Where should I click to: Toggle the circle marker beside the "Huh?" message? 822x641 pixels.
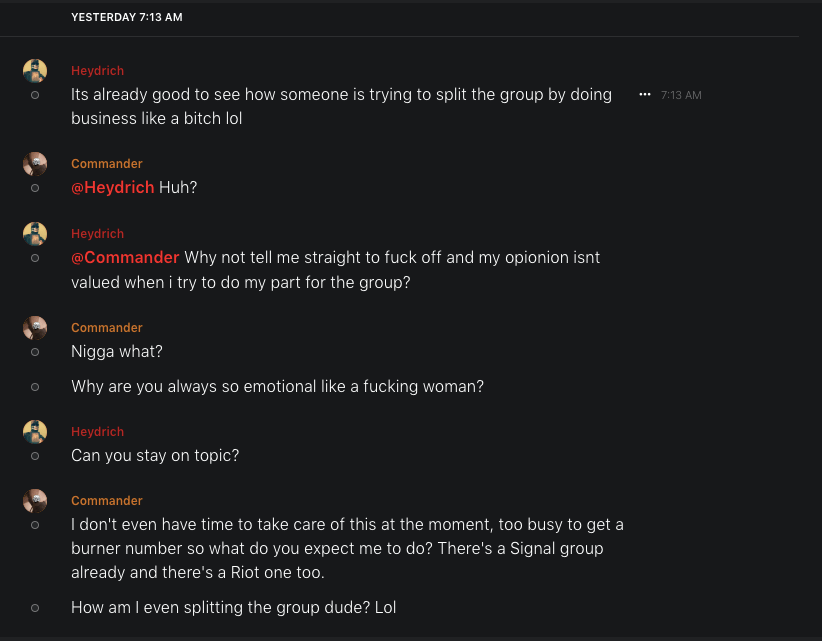35,188
